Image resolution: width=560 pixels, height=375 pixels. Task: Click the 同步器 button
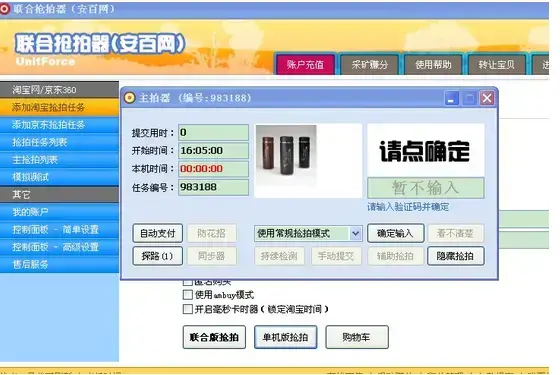point(211,256)
